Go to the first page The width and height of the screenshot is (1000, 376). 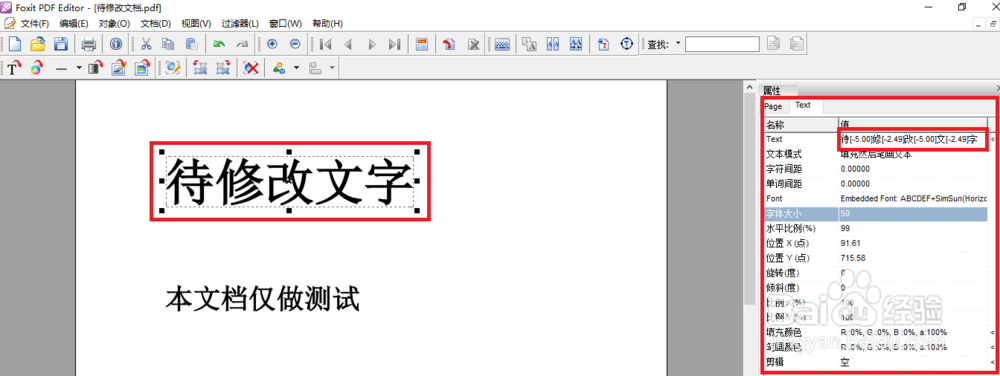tap(325, 44)
